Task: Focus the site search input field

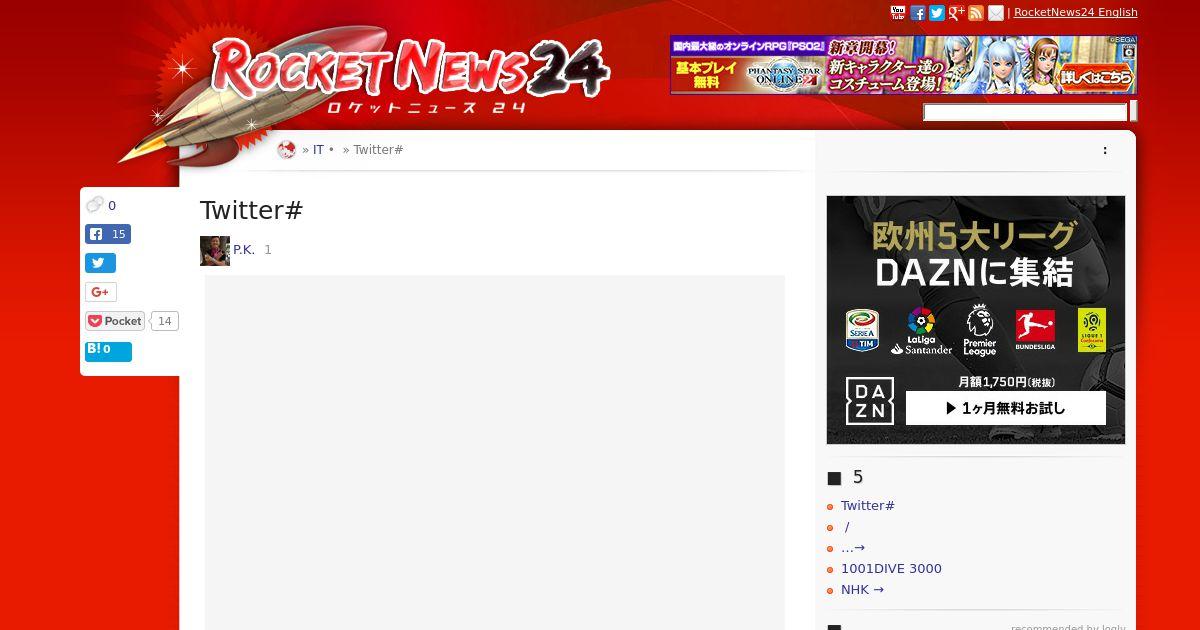Action: click(x=1025, y=112)
